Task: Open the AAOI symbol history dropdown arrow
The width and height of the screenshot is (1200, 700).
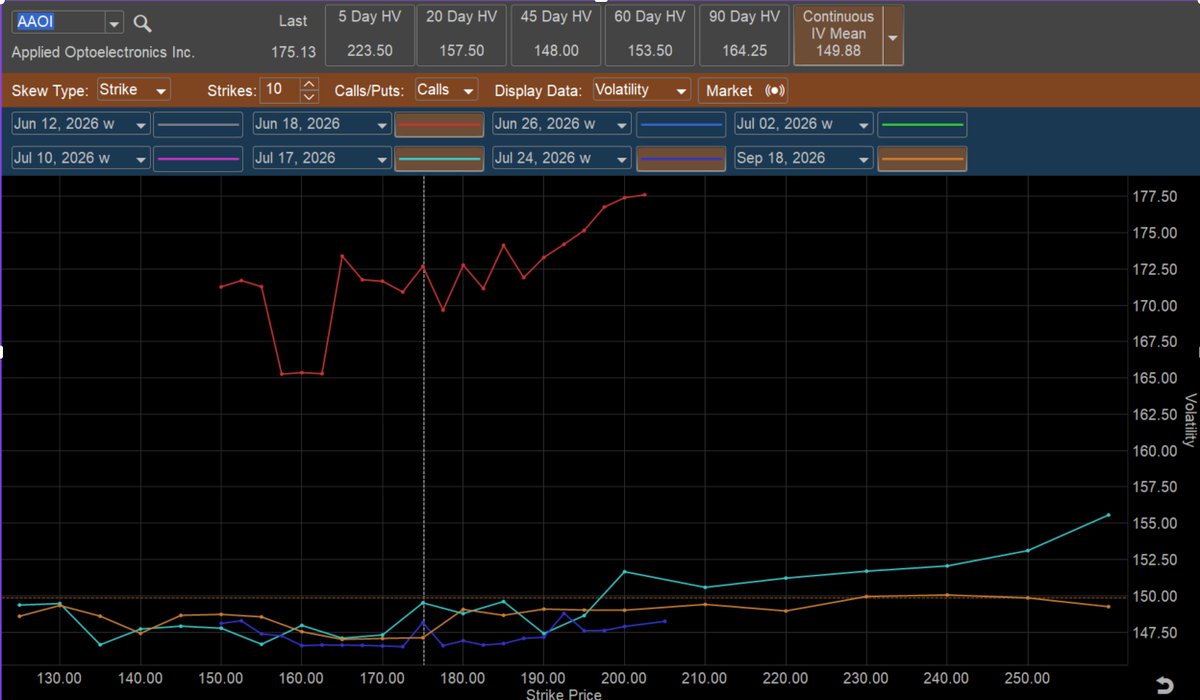Action: click(113, 23)
